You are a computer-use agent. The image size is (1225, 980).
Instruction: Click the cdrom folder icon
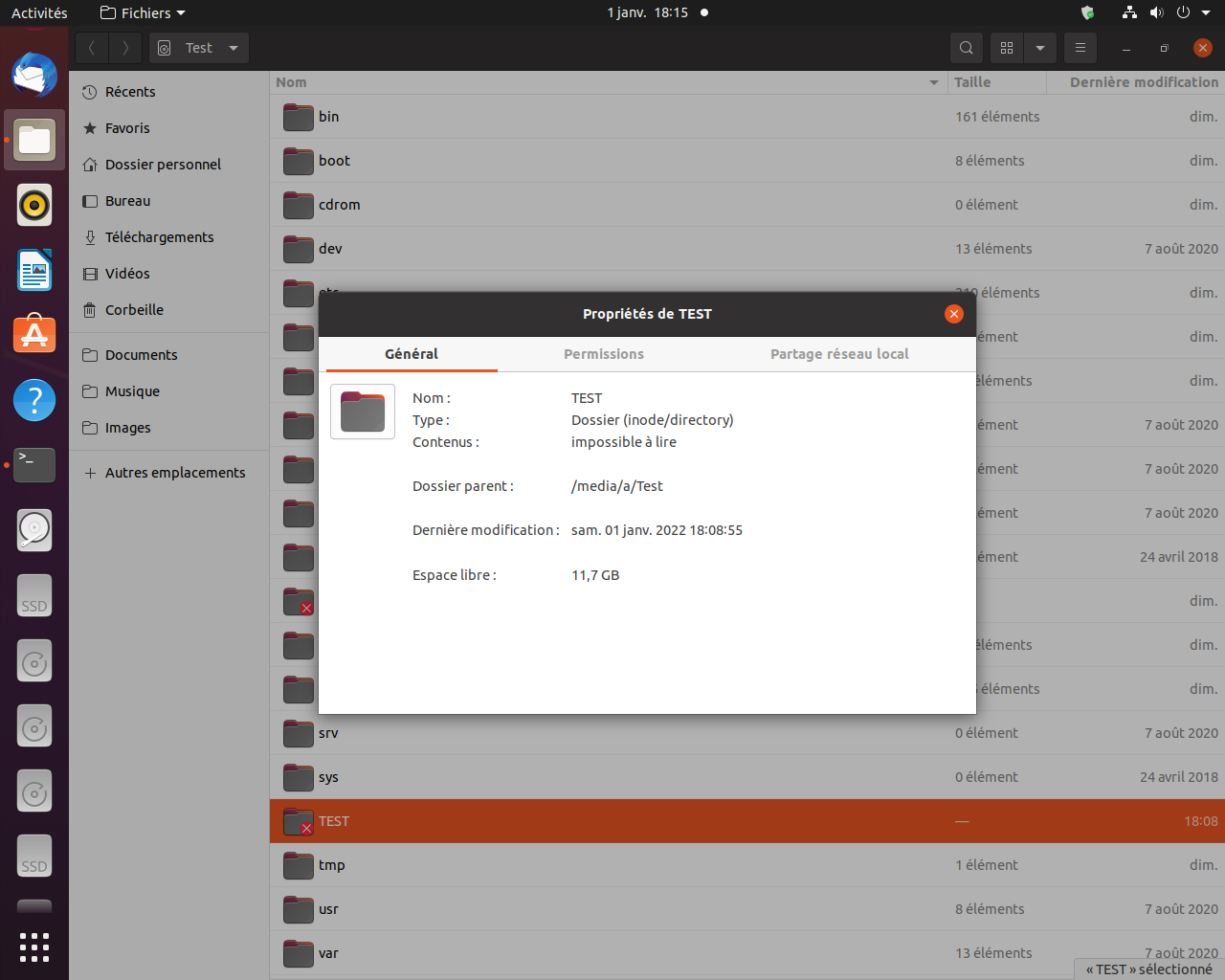coord(299,205)
